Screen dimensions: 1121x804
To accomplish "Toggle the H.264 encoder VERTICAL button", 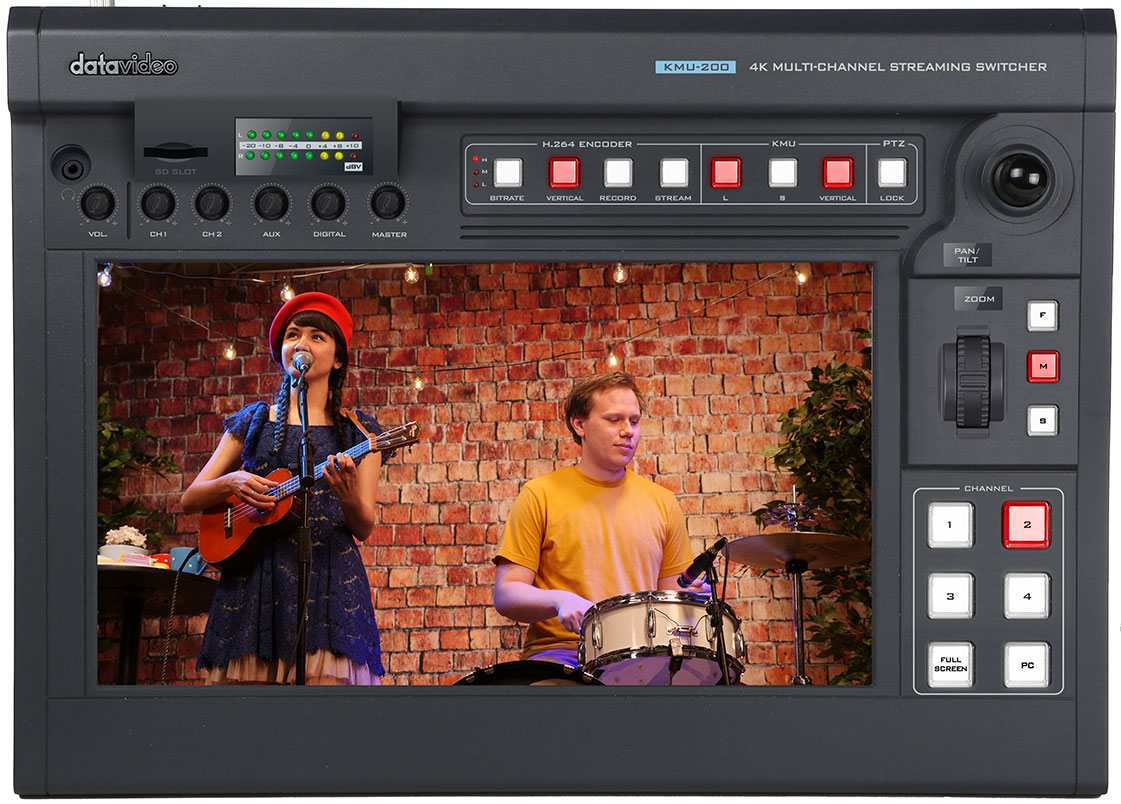I will point(564,173).
